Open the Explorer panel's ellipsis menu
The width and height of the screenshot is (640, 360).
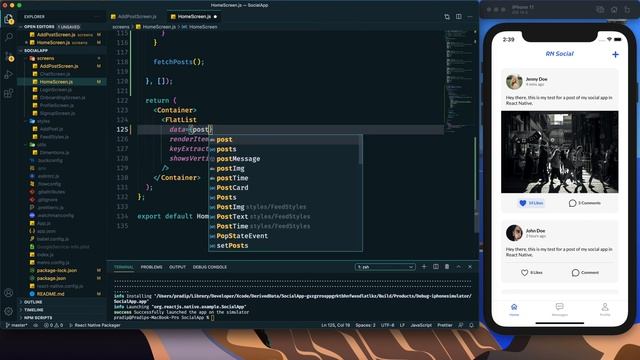[x=97, y=17]
